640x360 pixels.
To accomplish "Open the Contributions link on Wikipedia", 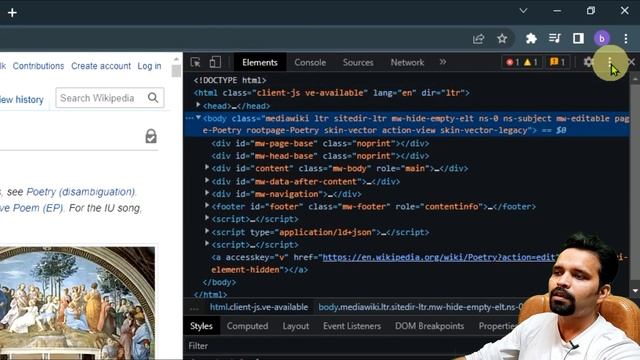I will 38,66.
